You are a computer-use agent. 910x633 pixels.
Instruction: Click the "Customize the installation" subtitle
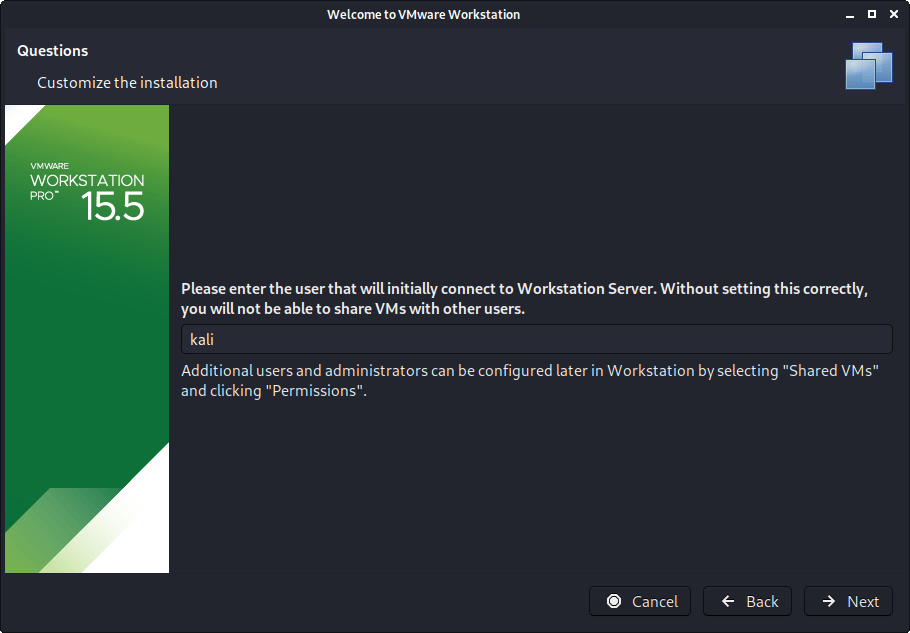click(x=127, y=82)
